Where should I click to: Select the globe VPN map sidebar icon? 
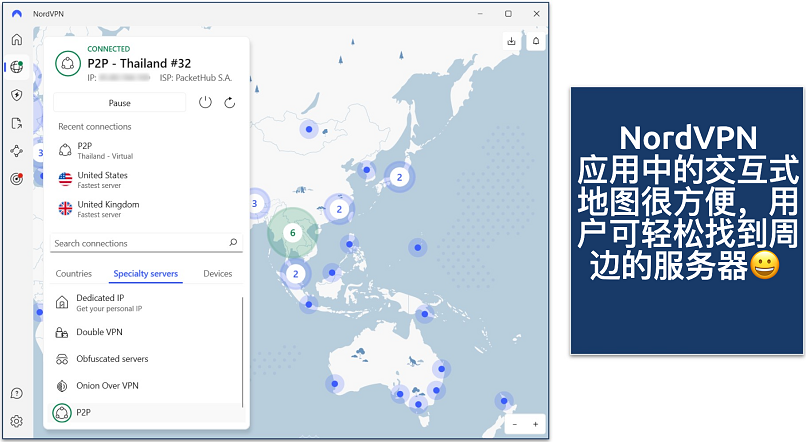pyautogui.click(x=17, y=67)
